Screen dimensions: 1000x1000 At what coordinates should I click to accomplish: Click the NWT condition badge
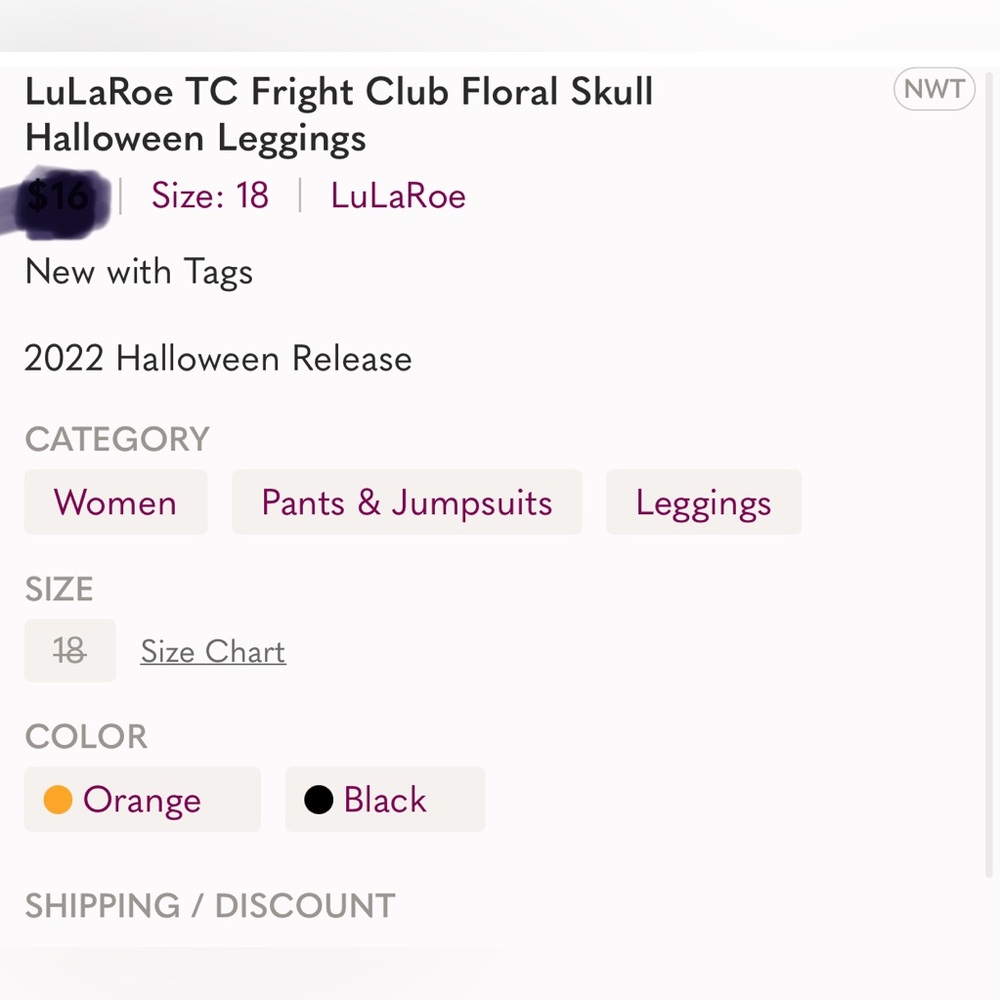(934, 89)
